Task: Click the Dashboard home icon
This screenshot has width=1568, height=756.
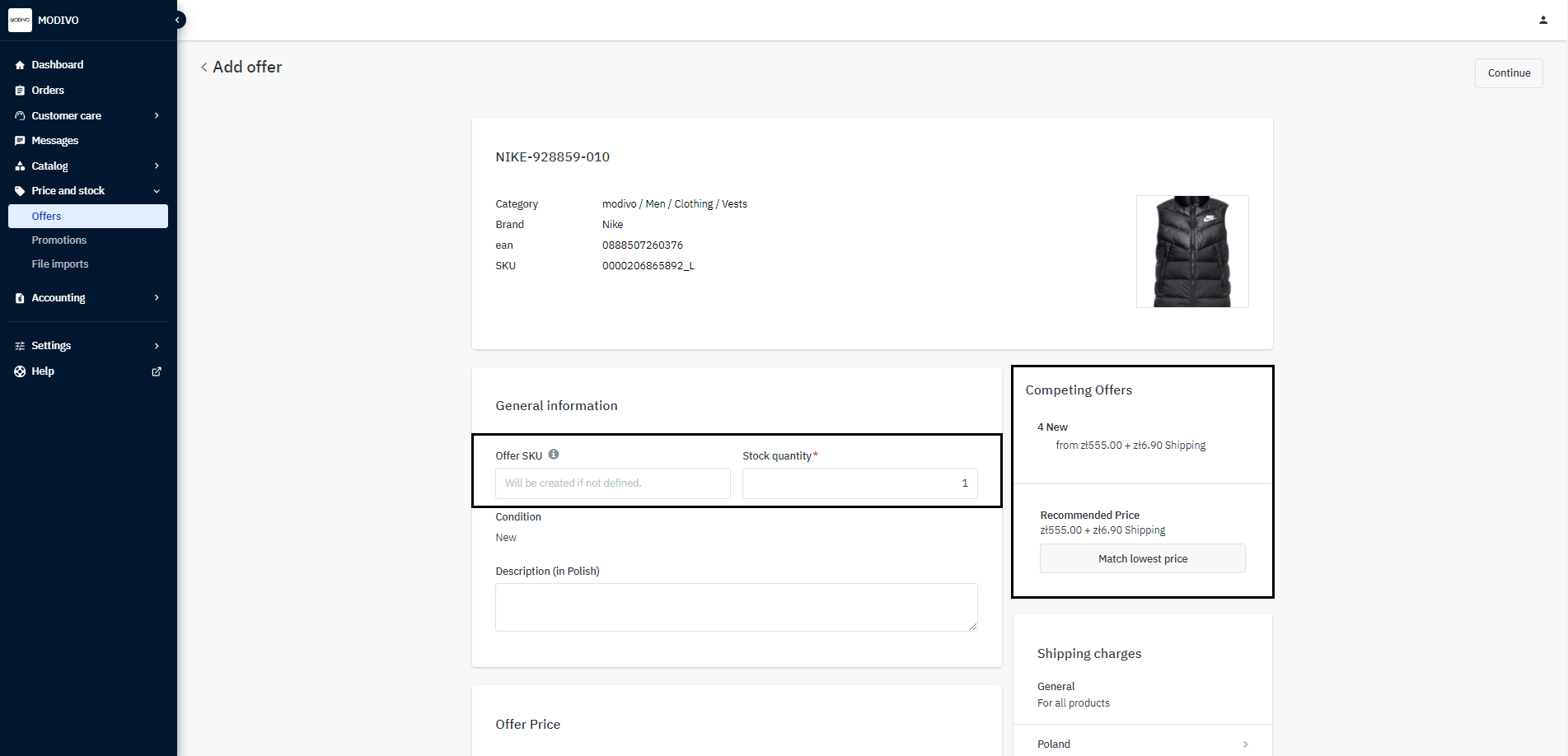Action: pyautogui.click(x=20, y=65)
